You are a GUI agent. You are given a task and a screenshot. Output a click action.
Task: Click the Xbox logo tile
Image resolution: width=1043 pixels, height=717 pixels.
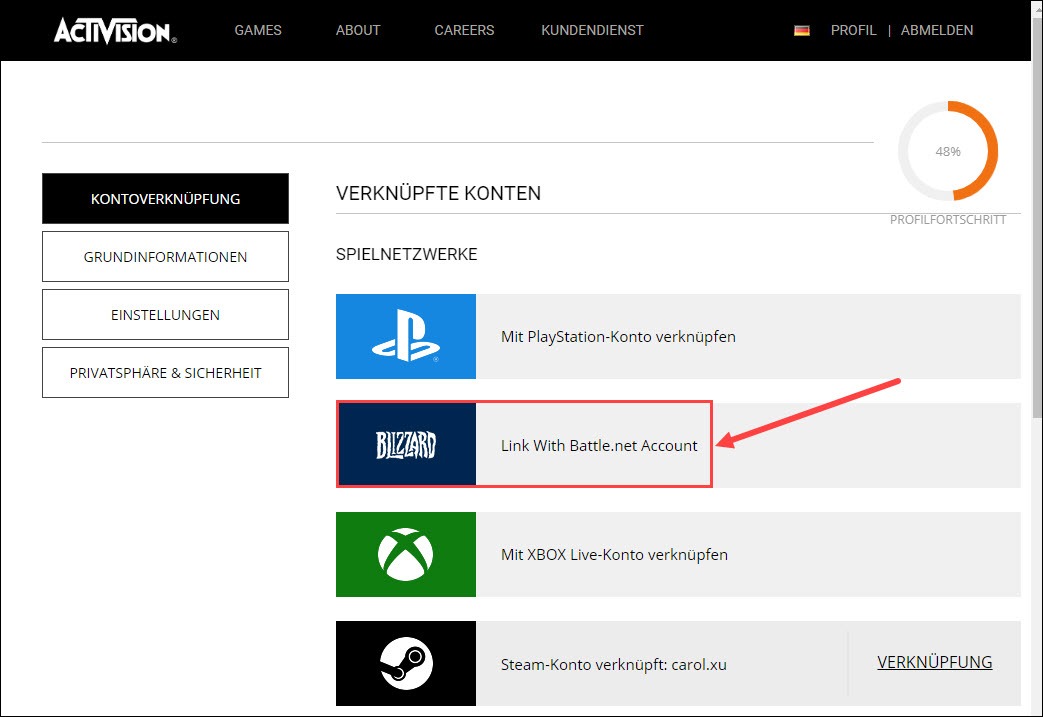click(x=406, y=554)
